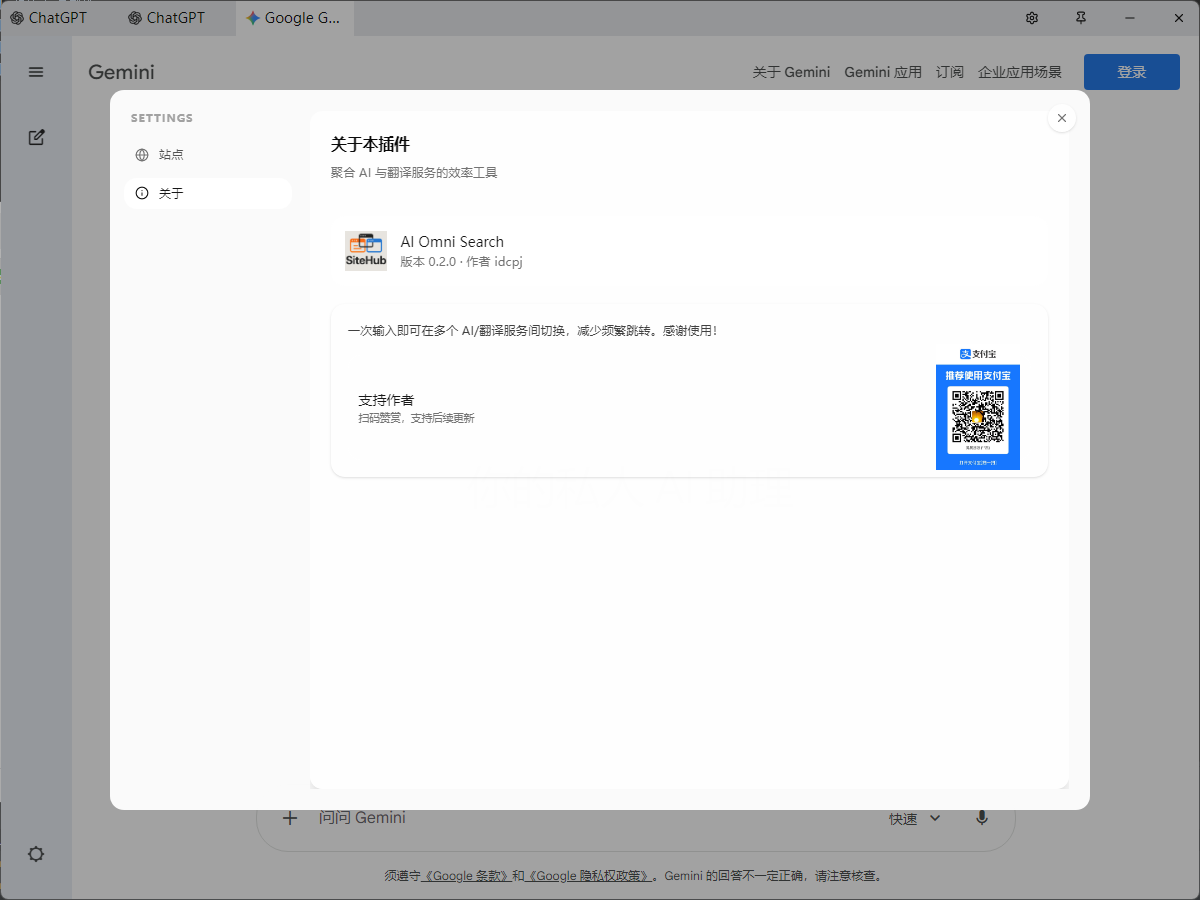Click the 支付宝 logo above the QR code
The image size is (1200, 900).
tap(978, 354)
